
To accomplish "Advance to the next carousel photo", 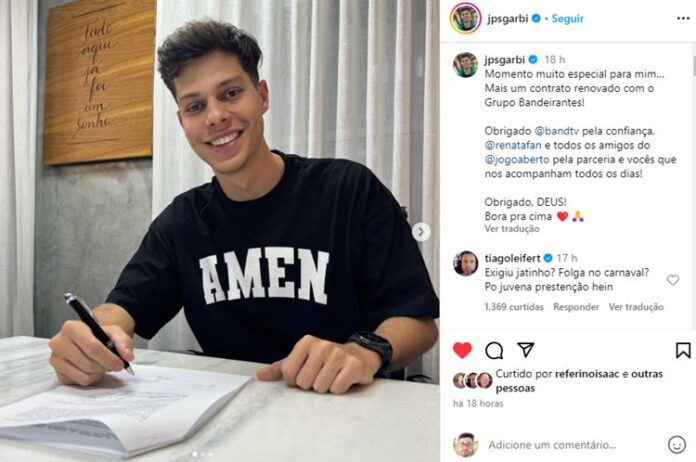I will 421,232.
